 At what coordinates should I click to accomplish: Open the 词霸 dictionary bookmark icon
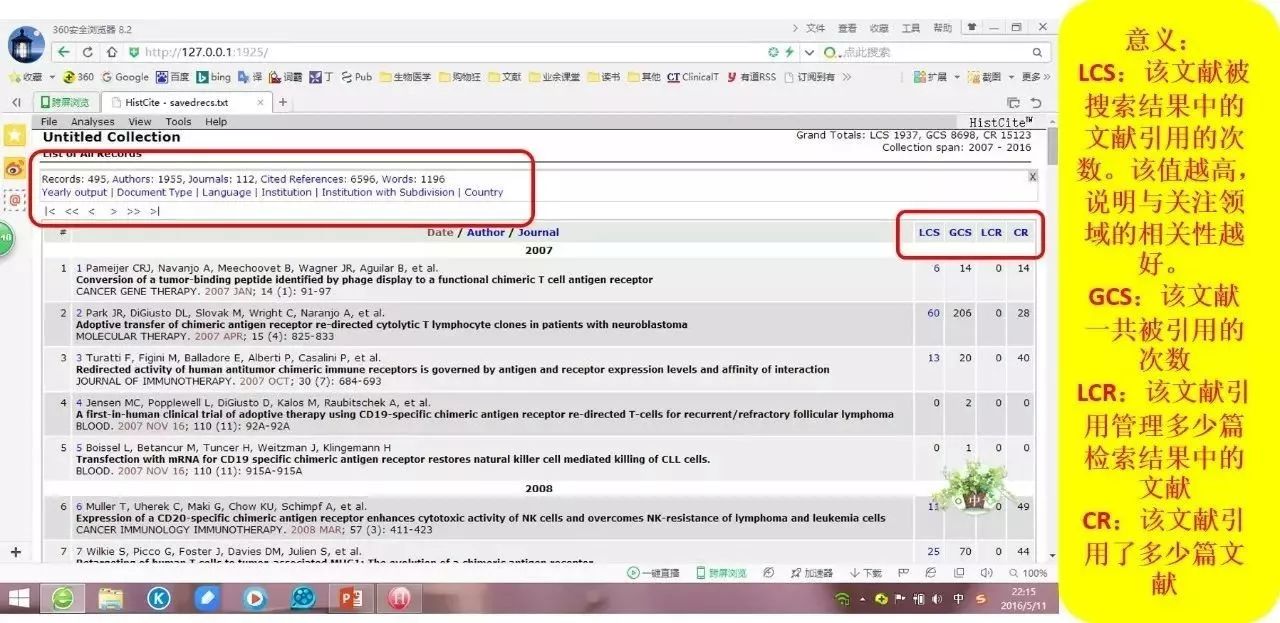click(273, 76)
